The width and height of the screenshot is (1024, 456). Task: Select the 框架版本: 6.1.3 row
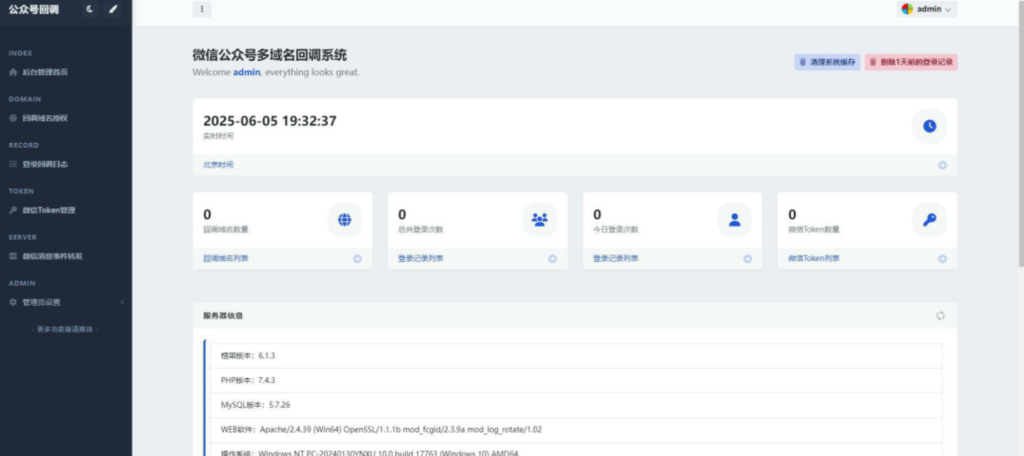(x=576, y=355)
